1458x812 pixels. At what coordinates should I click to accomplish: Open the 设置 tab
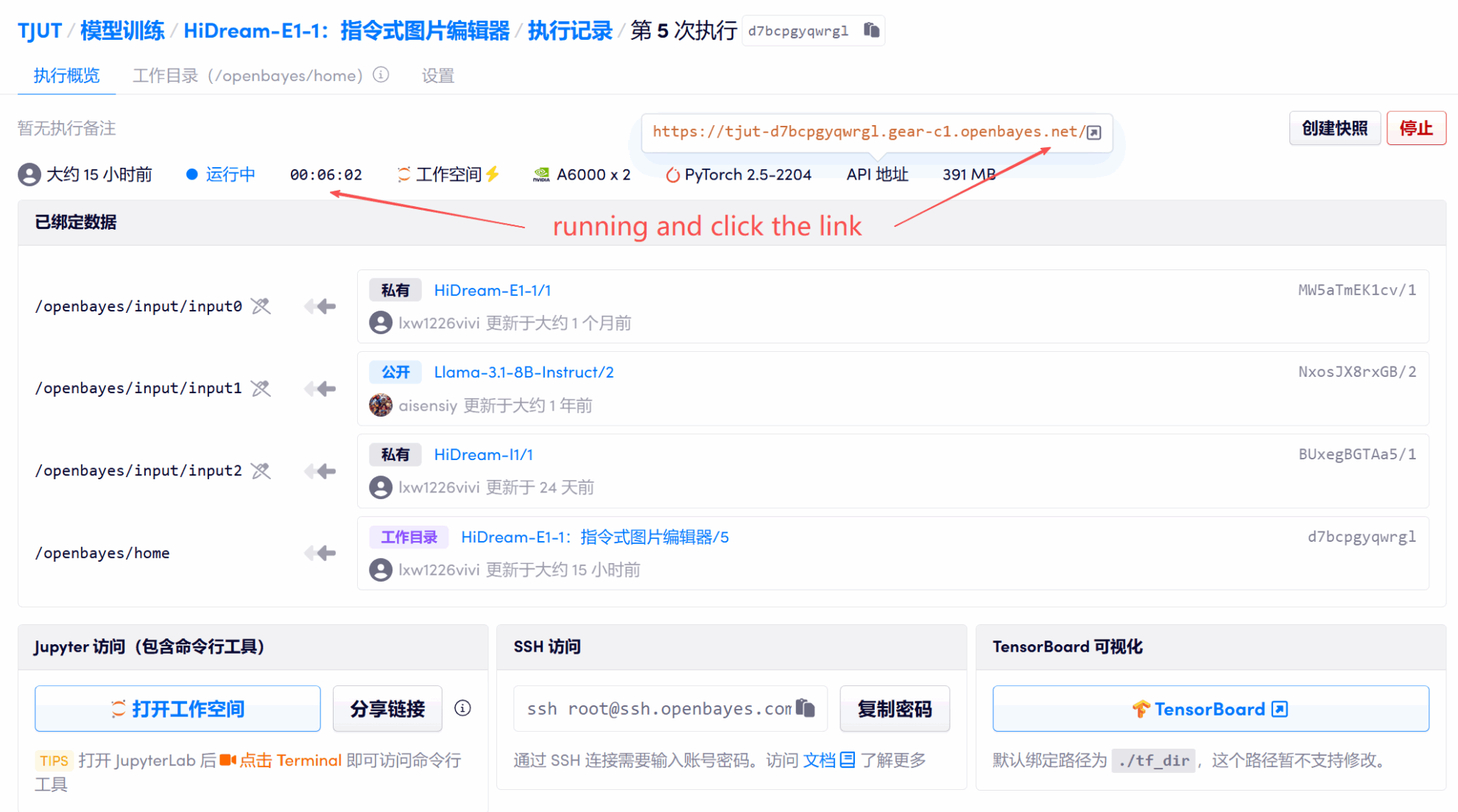[438, 75]
